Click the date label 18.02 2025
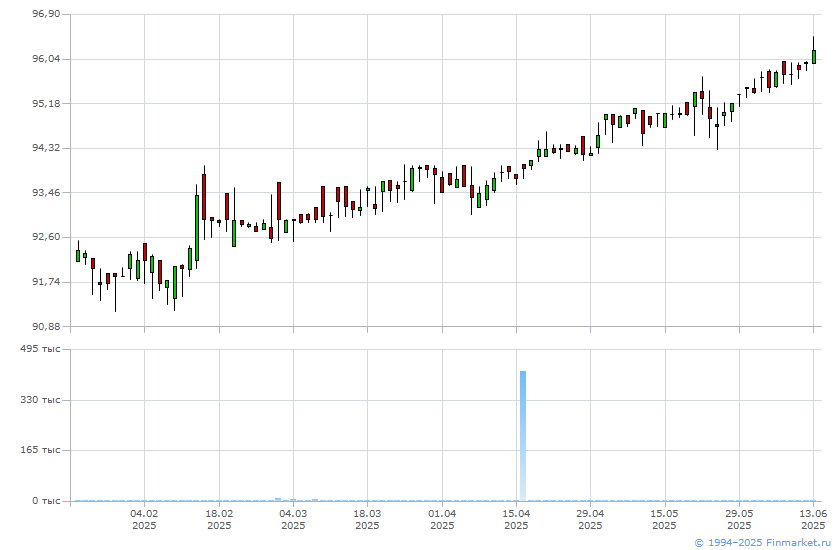This screenshot has width=840, height=550. 219,519
